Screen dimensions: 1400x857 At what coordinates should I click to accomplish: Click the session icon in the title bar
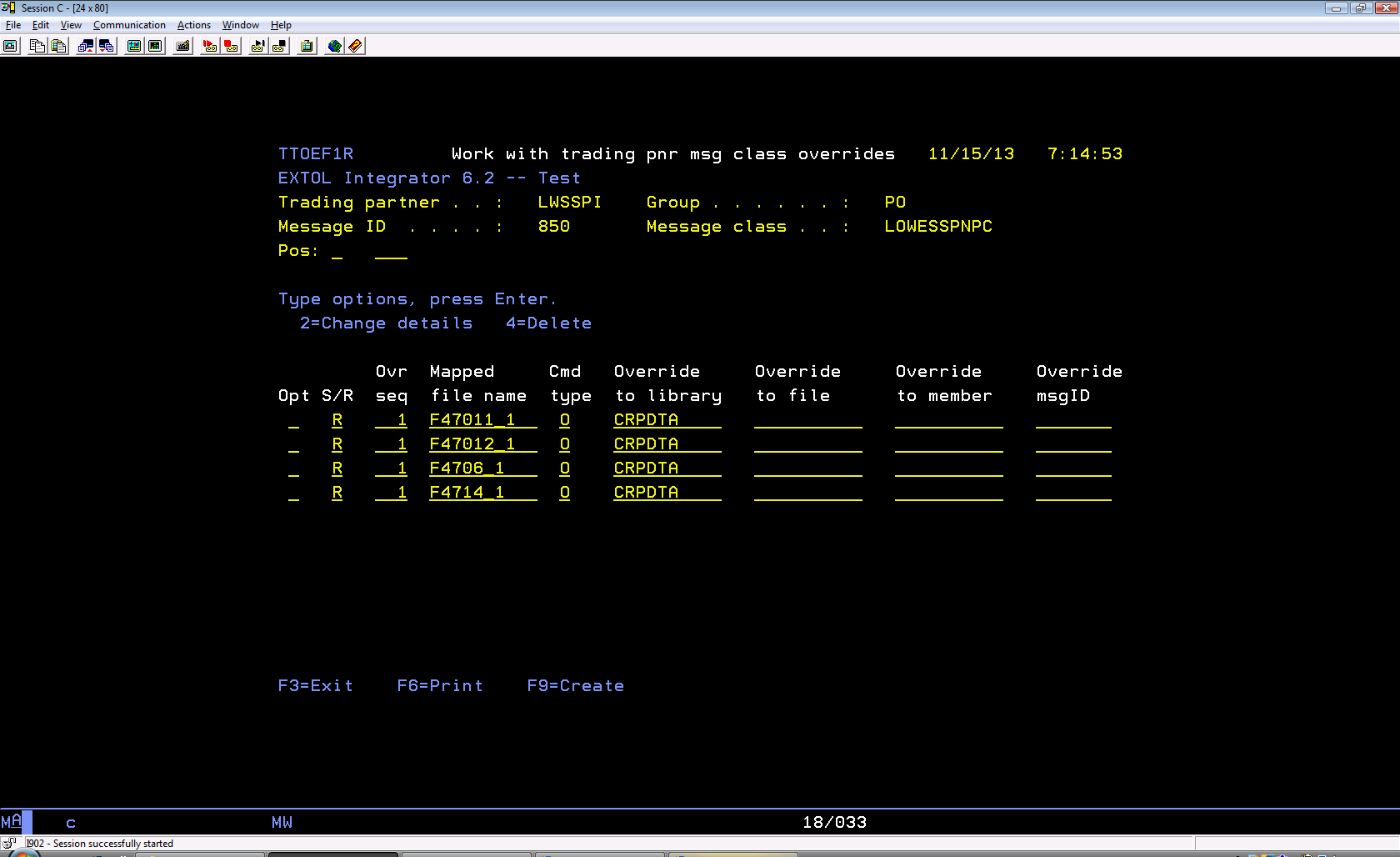8,8
